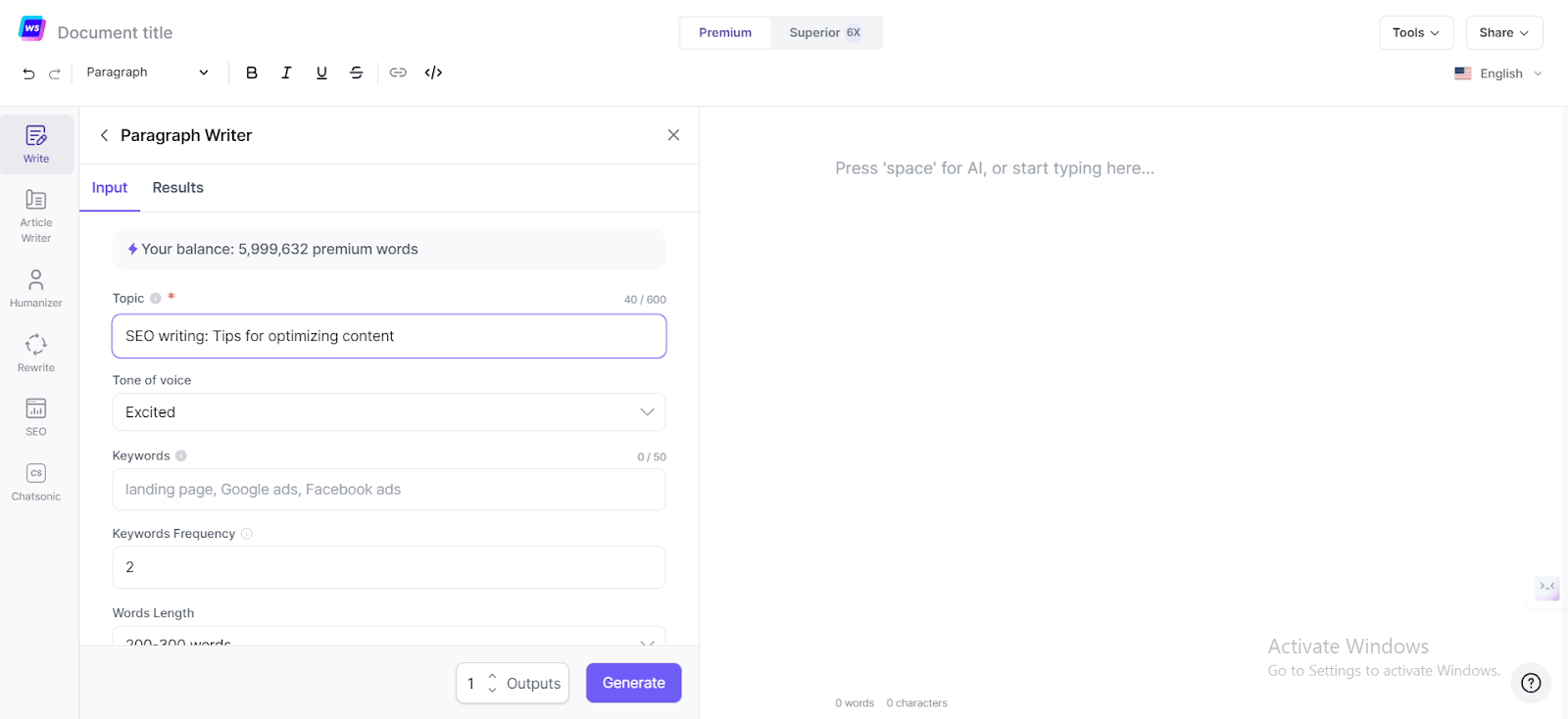Apply strikethrough formatting
The image size is (1568, 719).
coord(357,72)
